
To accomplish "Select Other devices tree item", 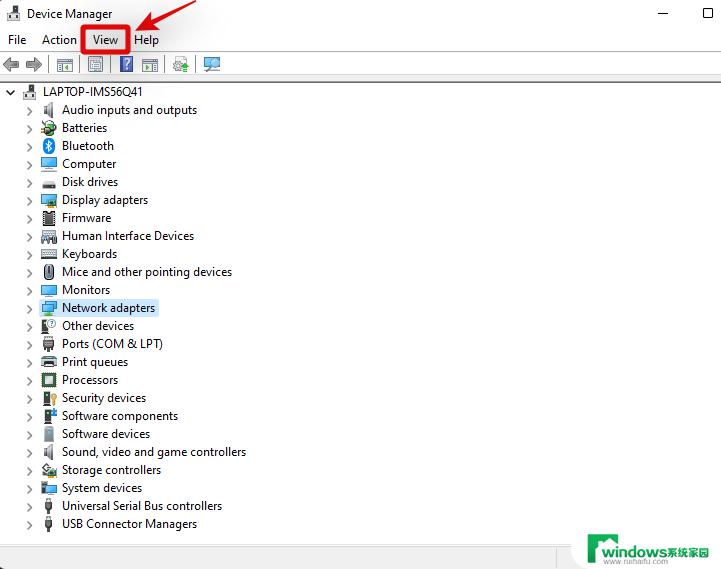I will tap(98, 326).
